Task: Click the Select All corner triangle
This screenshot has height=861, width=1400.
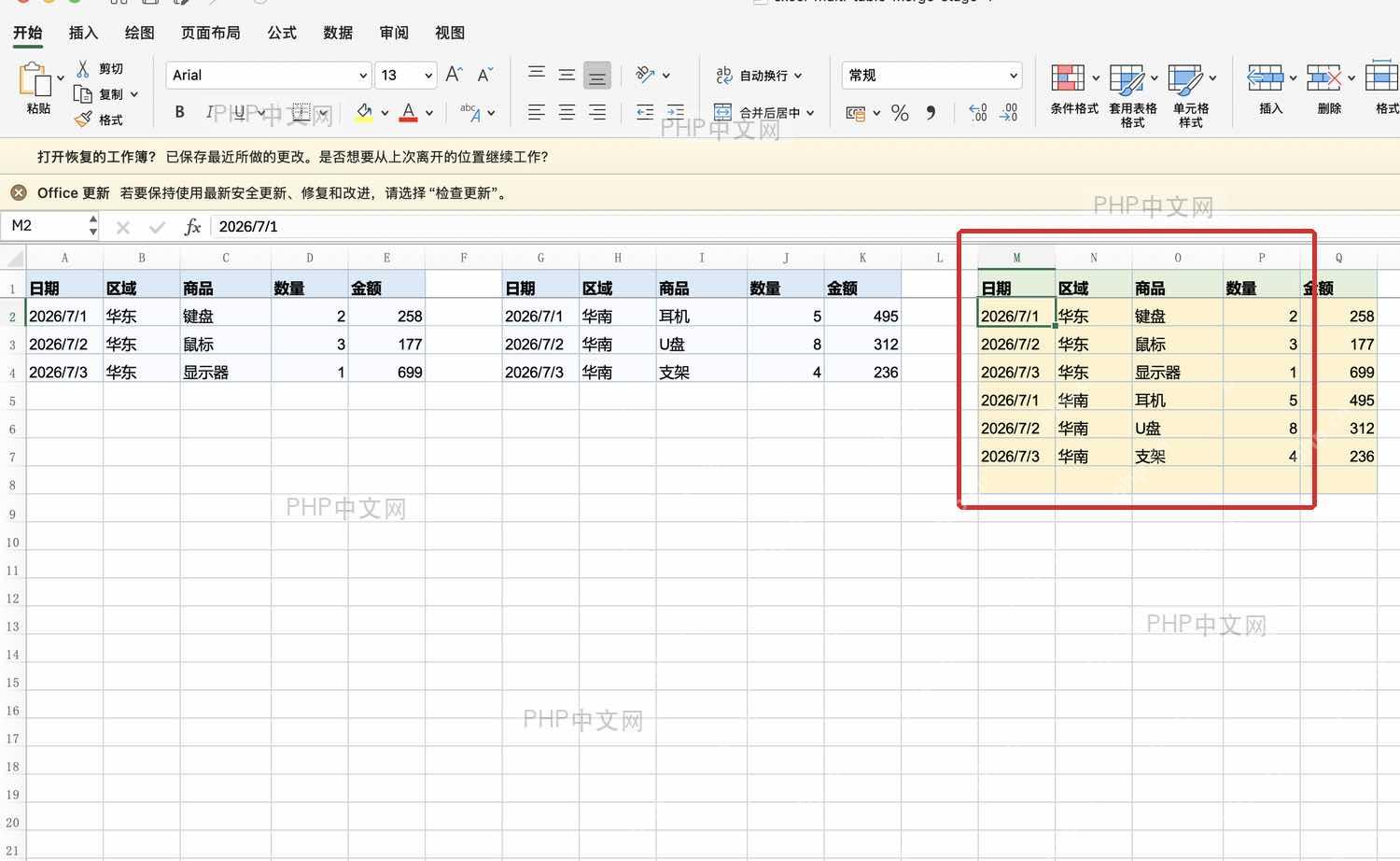Action: 13,258
